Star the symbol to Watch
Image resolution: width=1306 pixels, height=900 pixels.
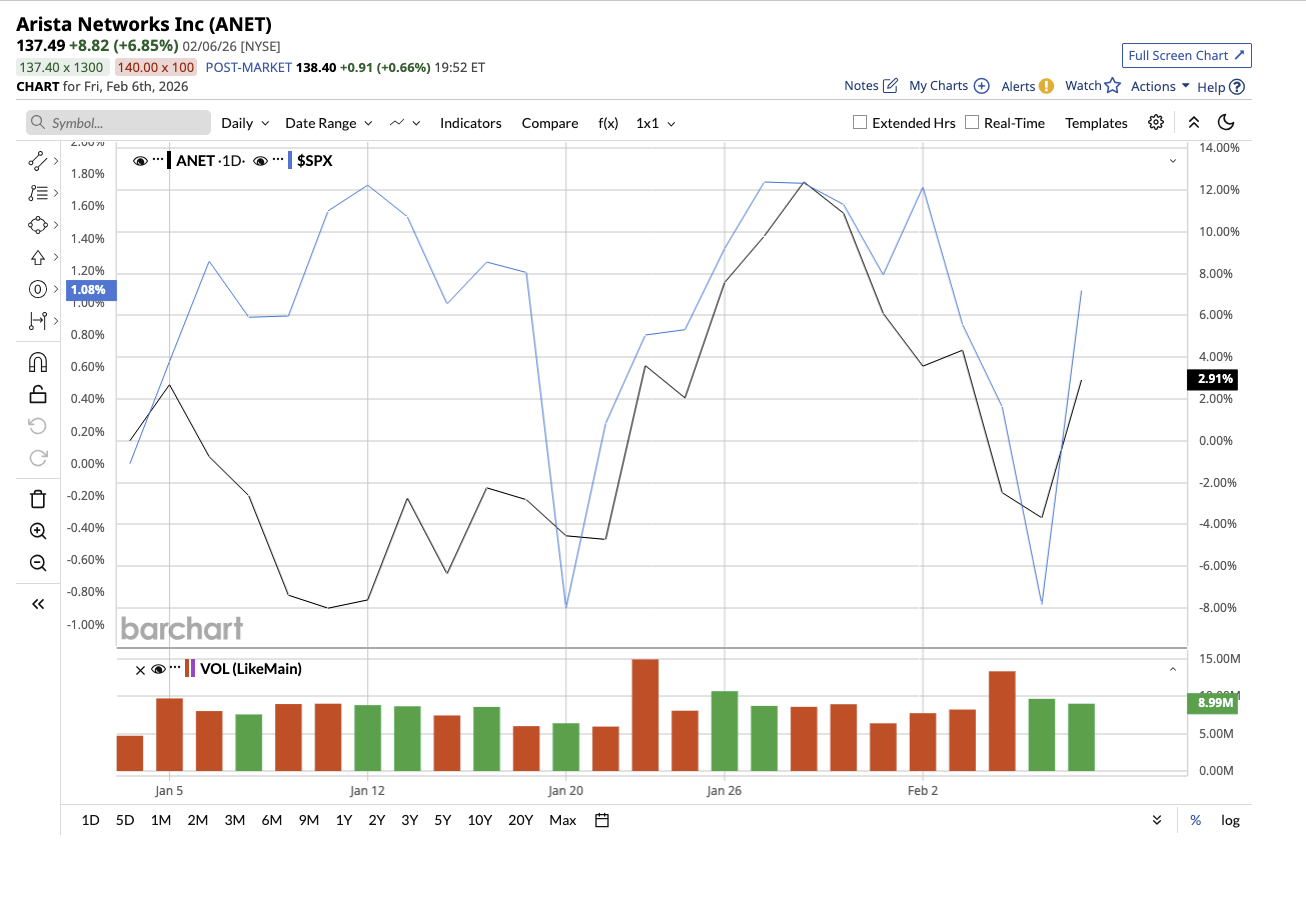coord(1112,86)
